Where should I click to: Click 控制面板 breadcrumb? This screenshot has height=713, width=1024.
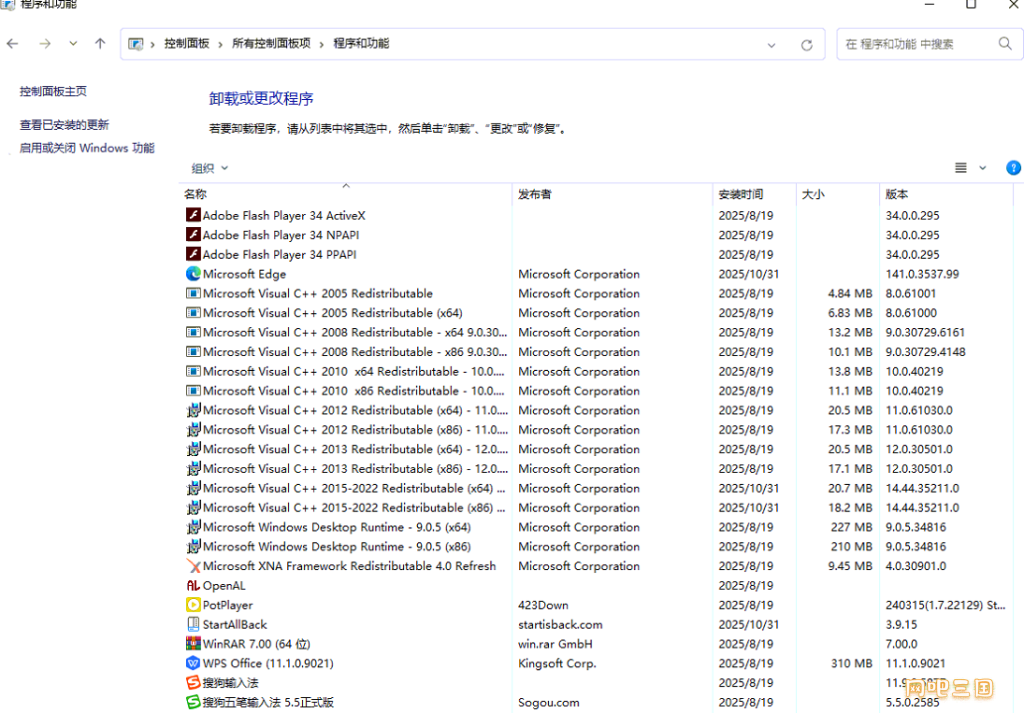[187, 44]
